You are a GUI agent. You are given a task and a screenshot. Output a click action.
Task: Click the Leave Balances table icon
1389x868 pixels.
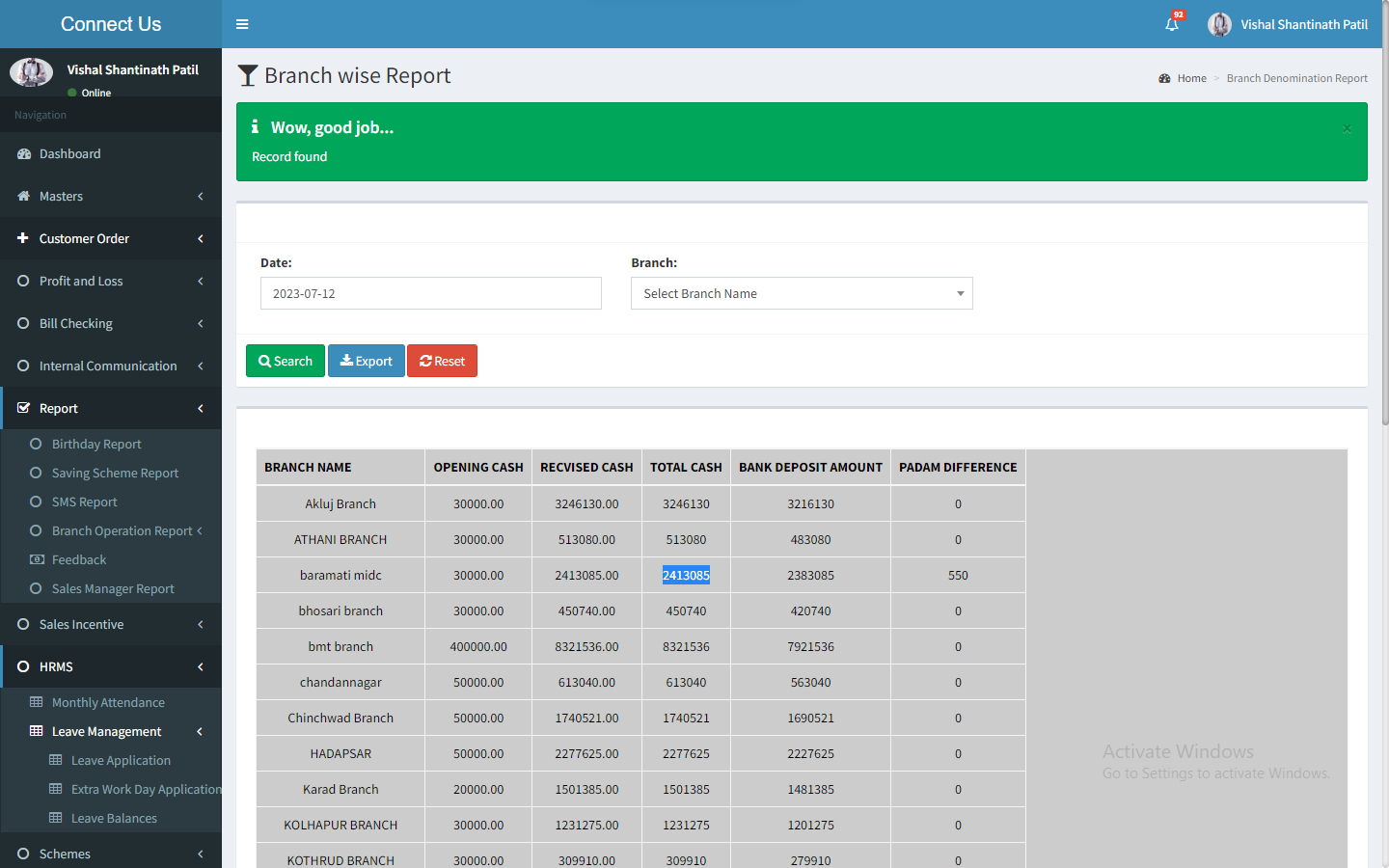click(x=56, y=818)
